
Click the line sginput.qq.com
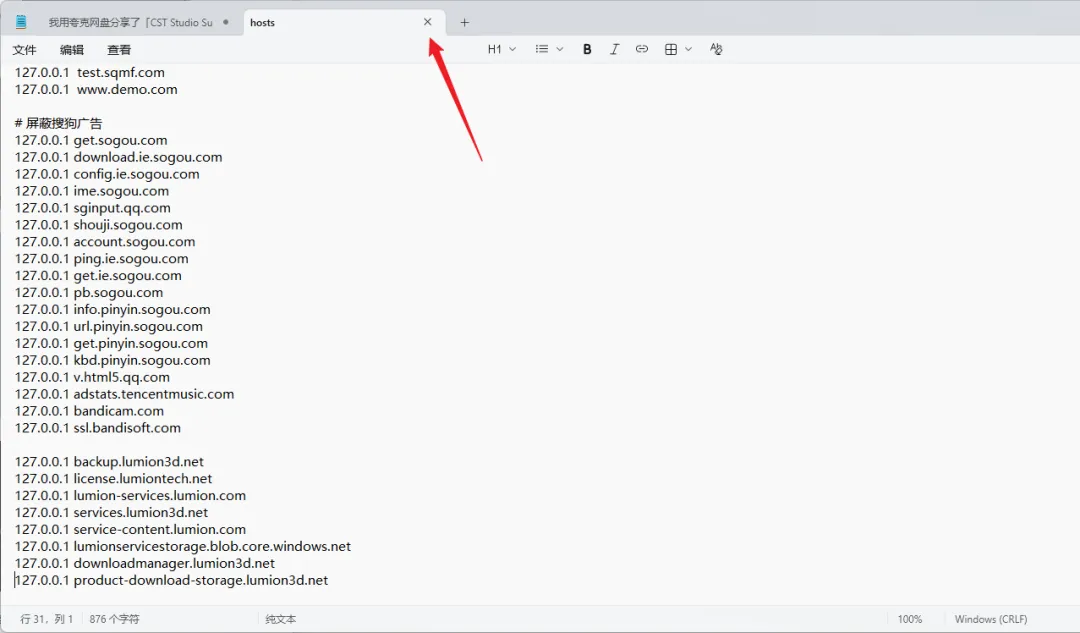[92, 208]
